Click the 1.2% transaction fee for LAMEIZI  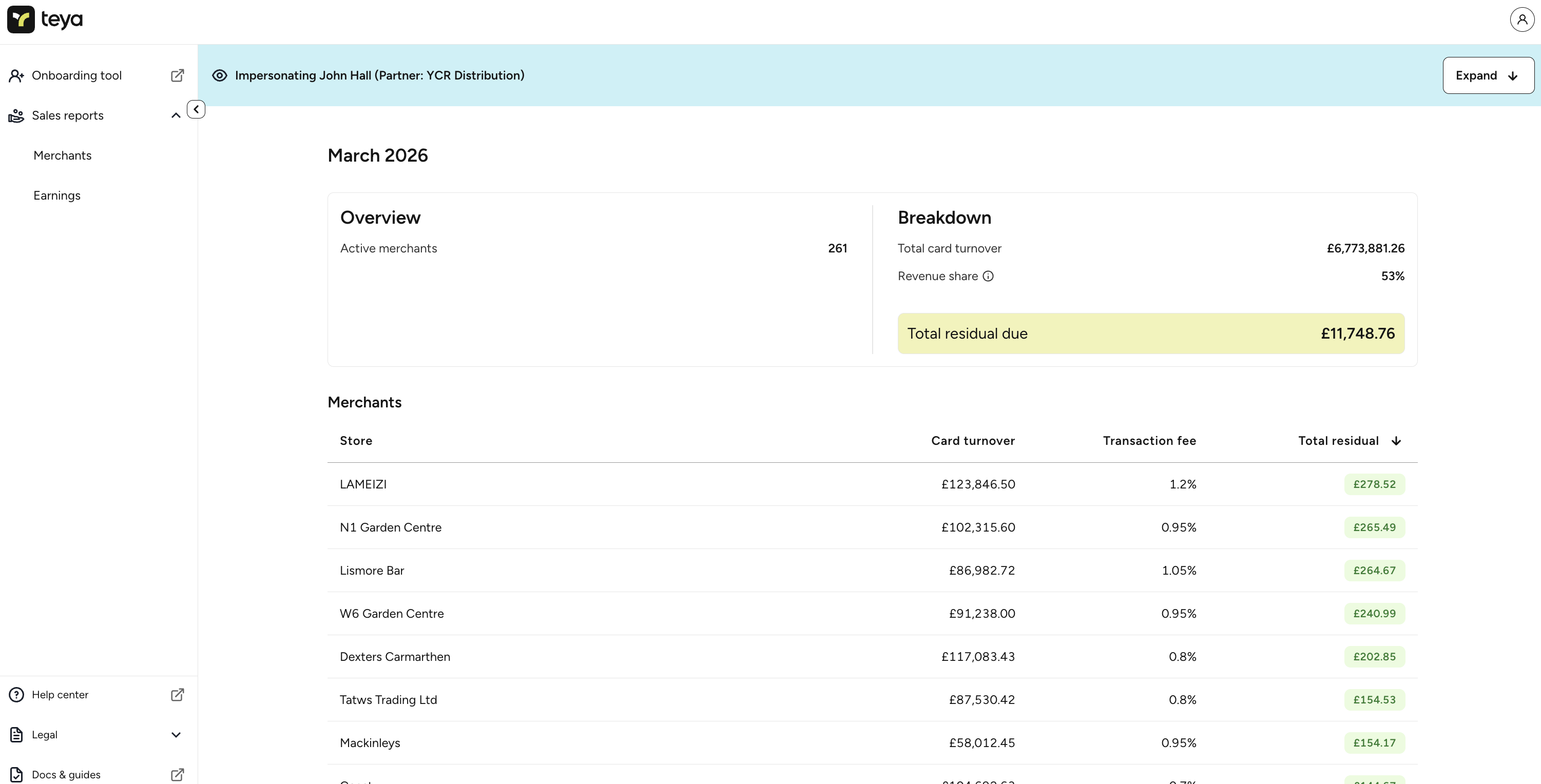coord(1183,484)
